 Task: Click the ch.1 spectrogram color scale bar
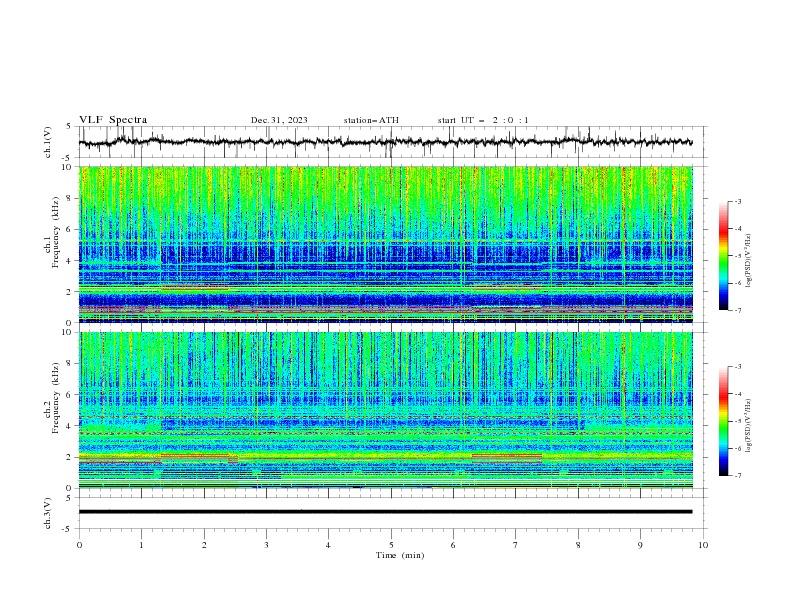723,256
